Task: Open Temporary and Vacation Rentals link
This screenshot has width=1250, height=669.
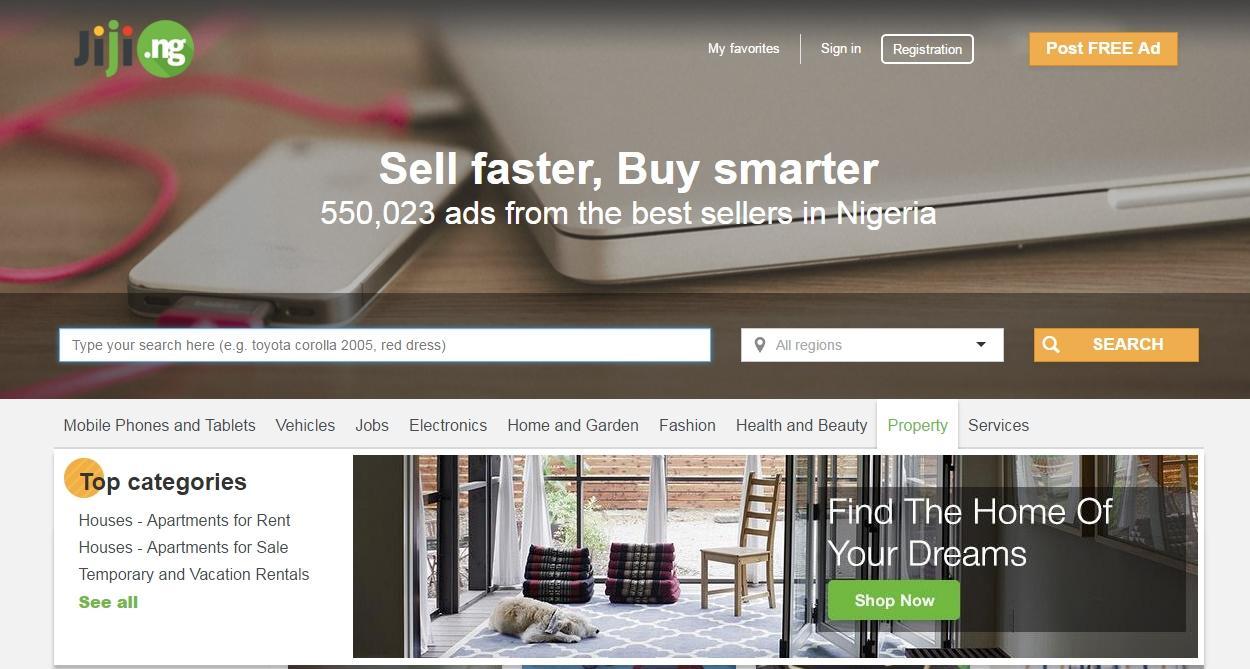Action: [194, 574]
